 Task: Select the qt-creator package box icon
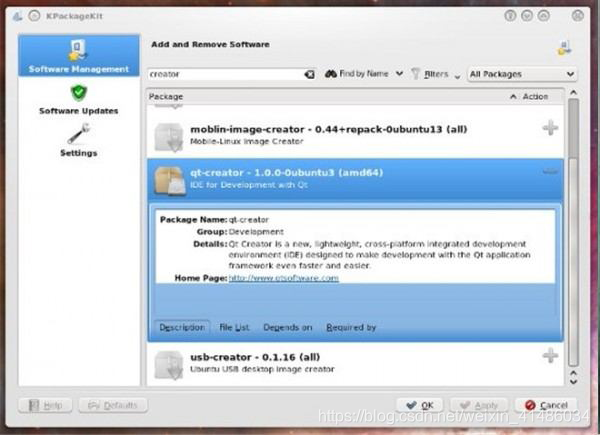170,180
